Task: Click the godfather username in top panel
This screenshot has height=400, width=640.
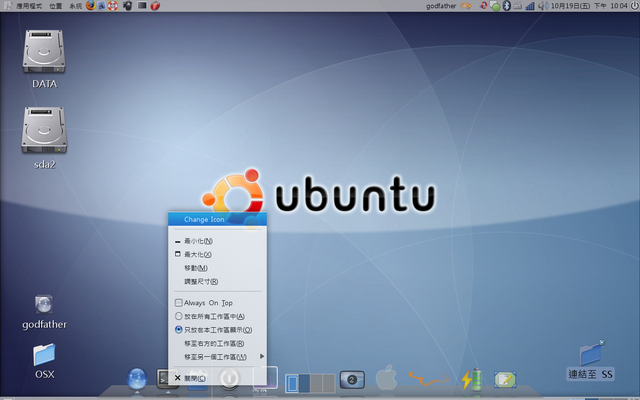Action: click(441, 6)
